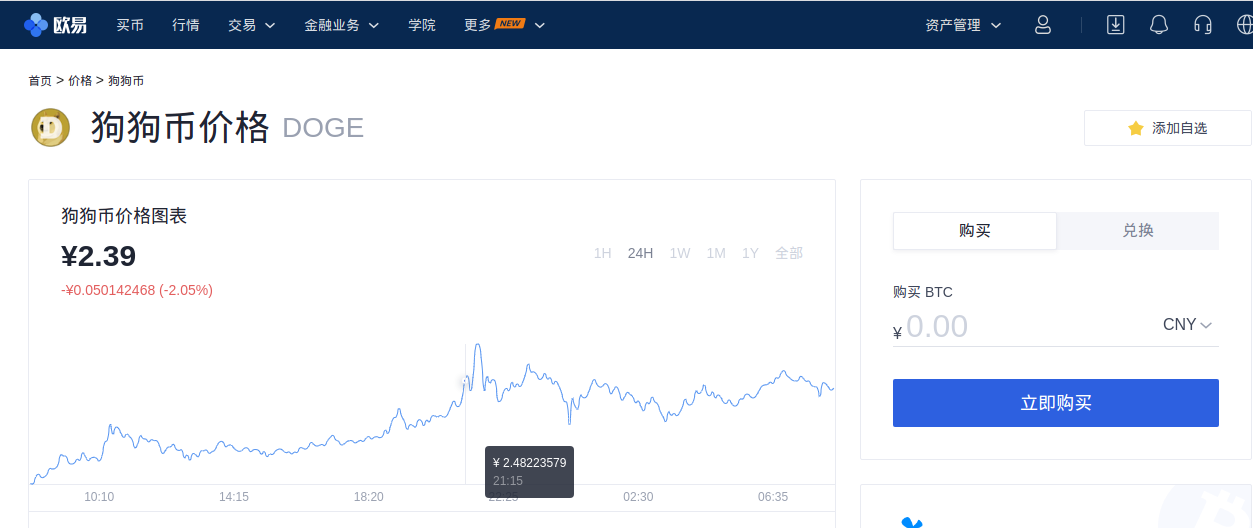Click the star icon in 添加自选

1135,128
